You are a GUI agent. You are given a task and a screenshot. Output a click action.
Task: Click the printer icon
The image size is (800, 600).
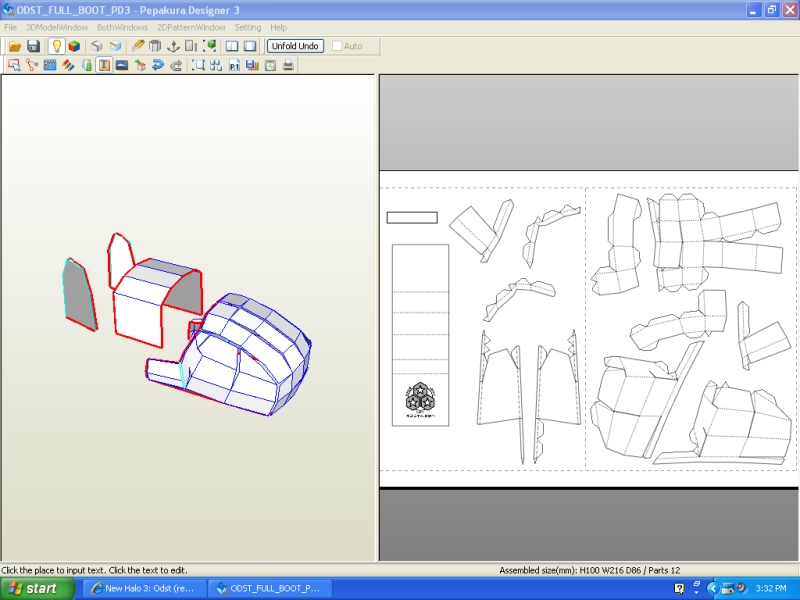(x=289, y=65)
